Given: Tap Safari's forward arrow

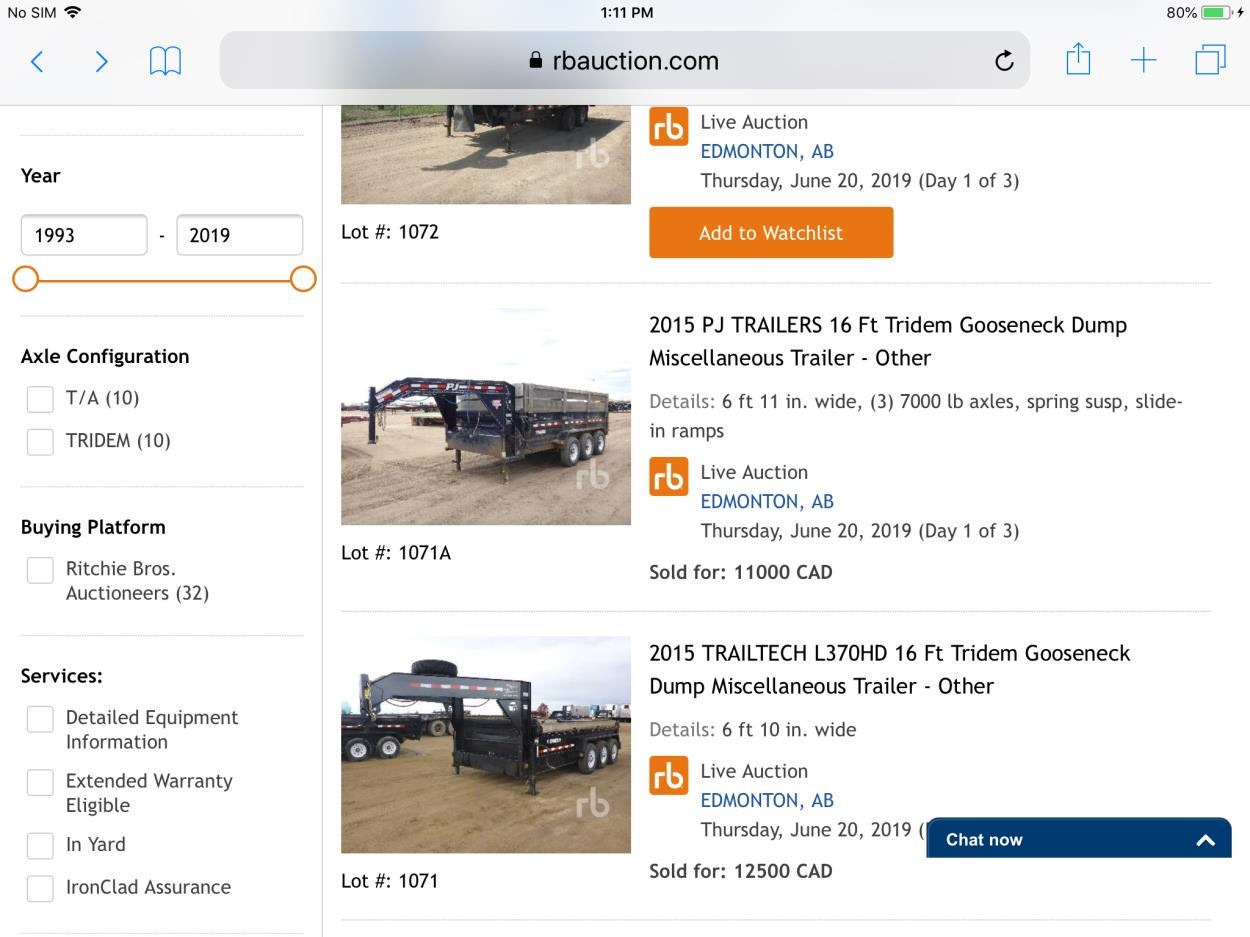Looking at the screenshot, I should 101,62.
